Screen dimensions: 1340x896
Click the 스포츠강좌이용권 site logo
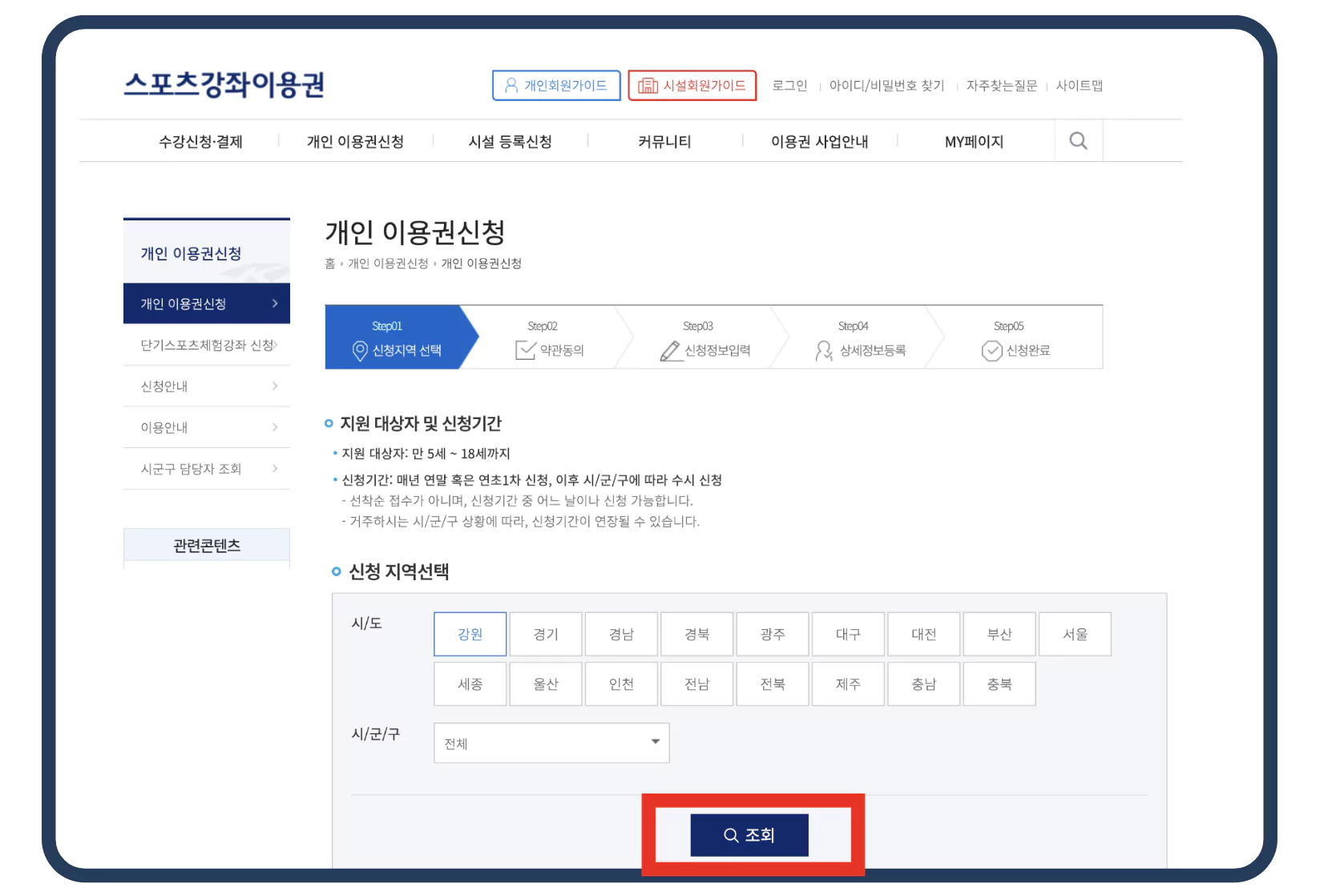tap(224, 84)
